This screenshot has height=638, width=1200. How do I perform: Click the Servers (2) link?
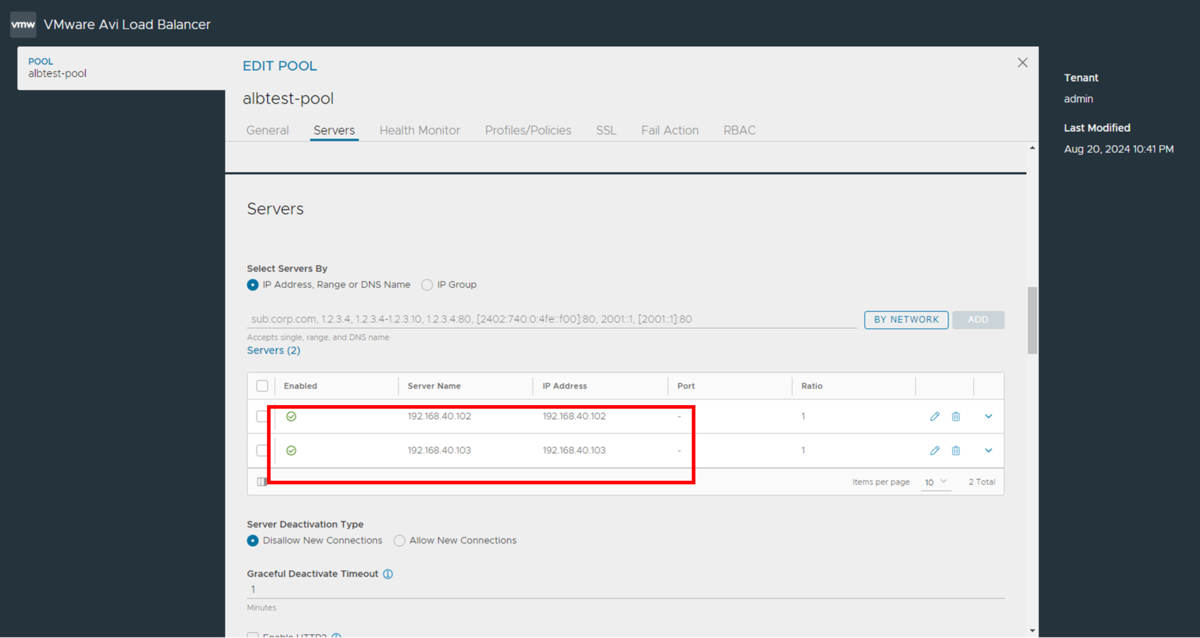click(274, 351)
